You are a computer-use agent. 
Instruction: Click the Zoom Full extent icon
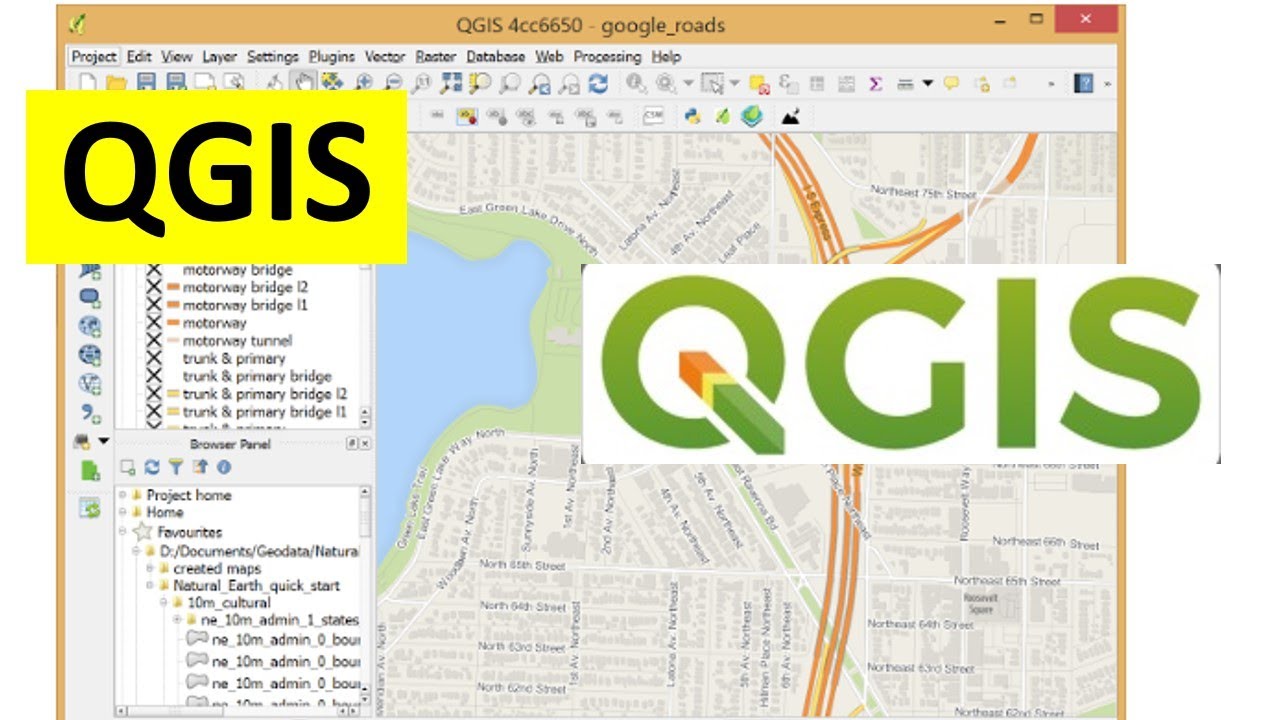[x=451, y=83]
